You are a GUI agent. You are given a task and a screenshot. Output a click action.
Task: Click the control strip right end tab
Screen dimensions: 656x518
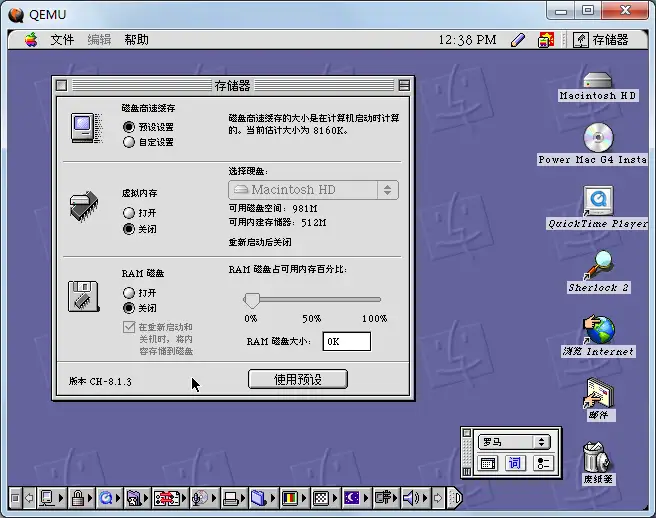coord(455,498)
